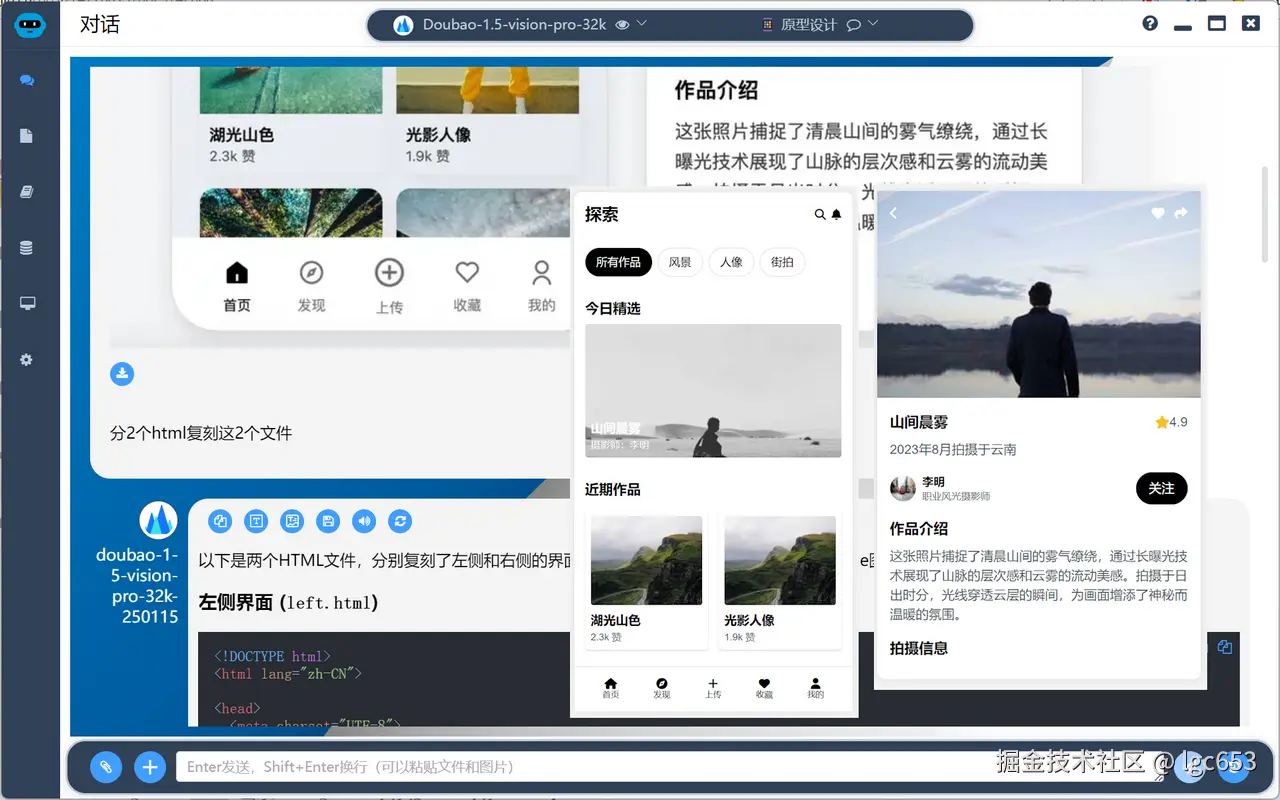Select the 人像 filter chip
The width and height of the screenshot is (1280, 800).
click(x=731, y=262)
